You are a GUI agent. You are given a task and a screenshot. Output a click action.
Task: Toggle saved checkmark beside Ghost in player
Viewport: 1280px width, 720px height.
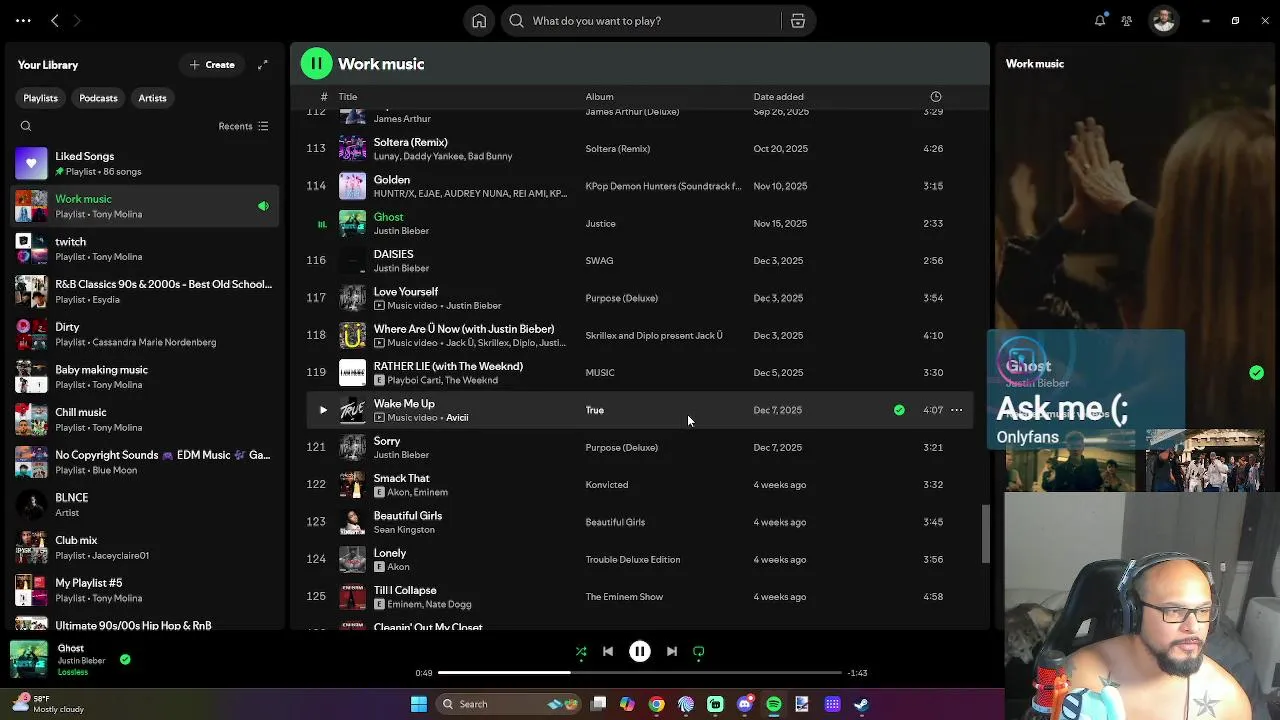pyautogui.click(x=125, y=659)
